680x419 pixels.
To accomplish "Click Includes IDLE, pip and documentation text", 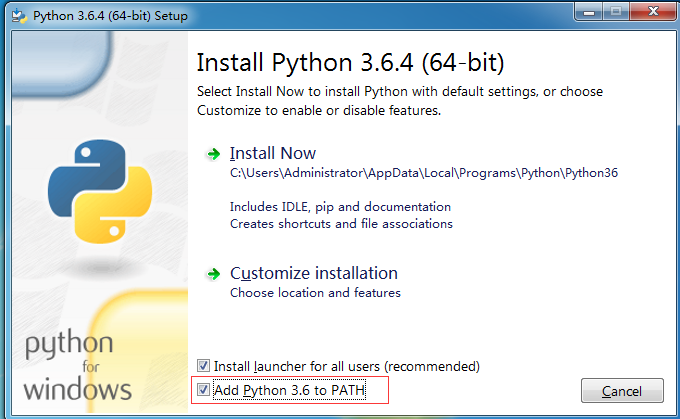I will click(340, 207).
